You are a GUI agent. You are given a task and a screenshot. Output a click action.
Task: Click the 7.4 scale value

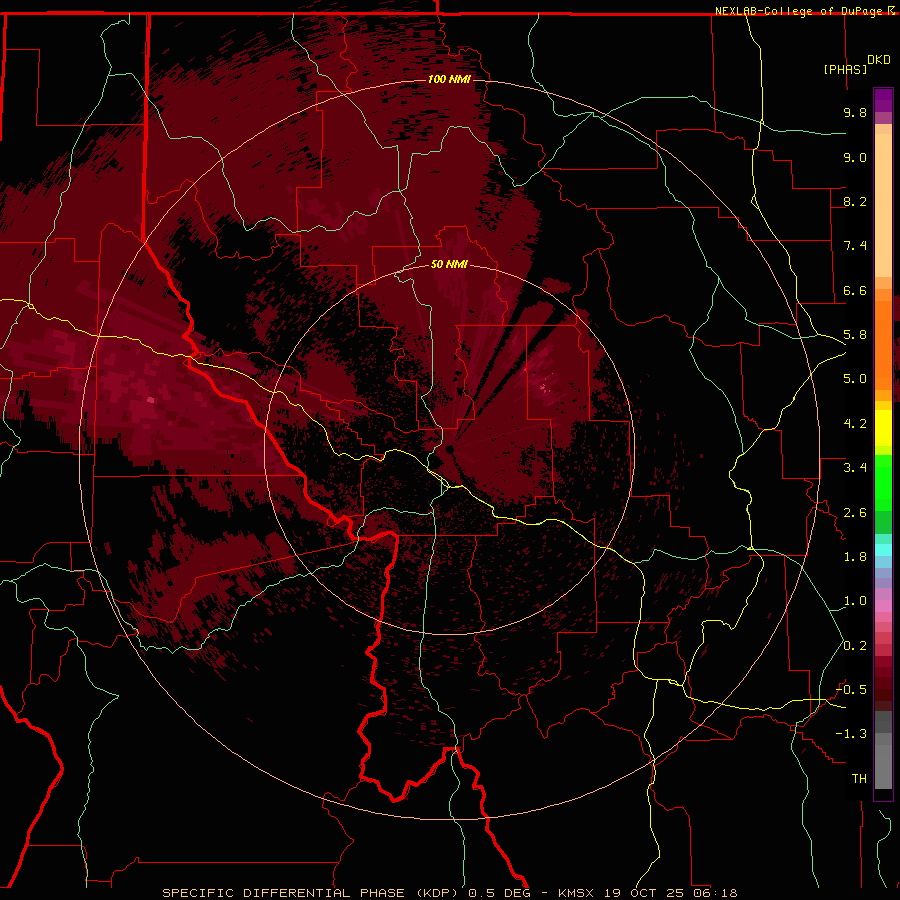[855, 246]
